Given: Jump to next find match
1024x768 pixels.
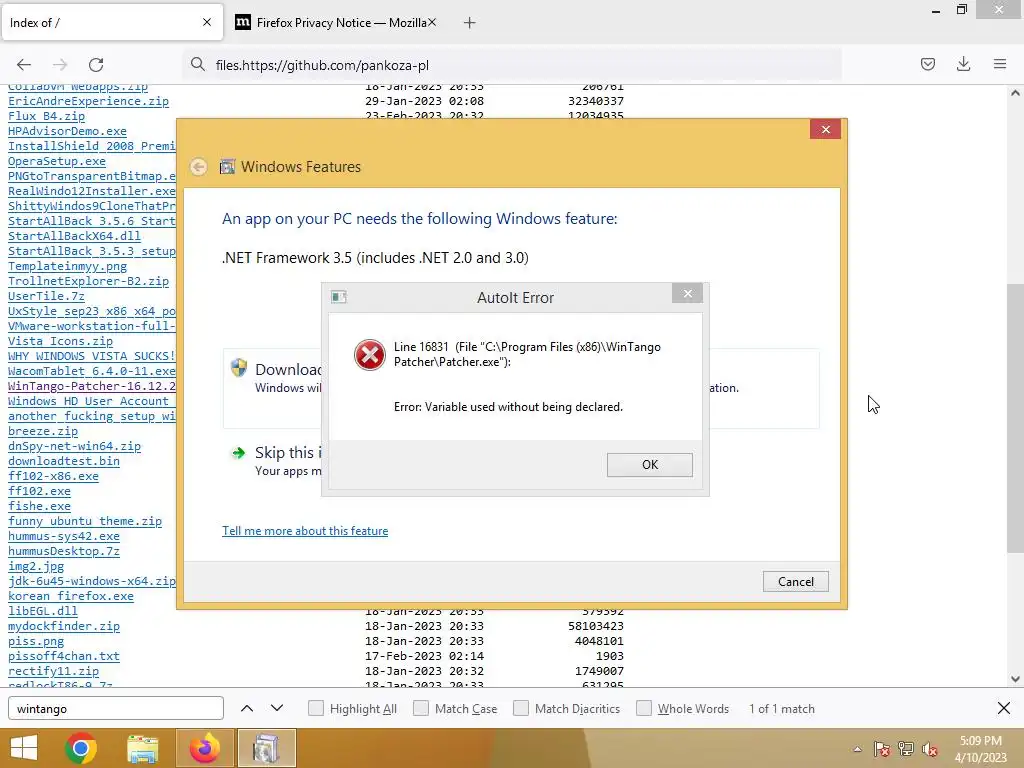Looking at the screenshot, I should click(x=277, y=708).
